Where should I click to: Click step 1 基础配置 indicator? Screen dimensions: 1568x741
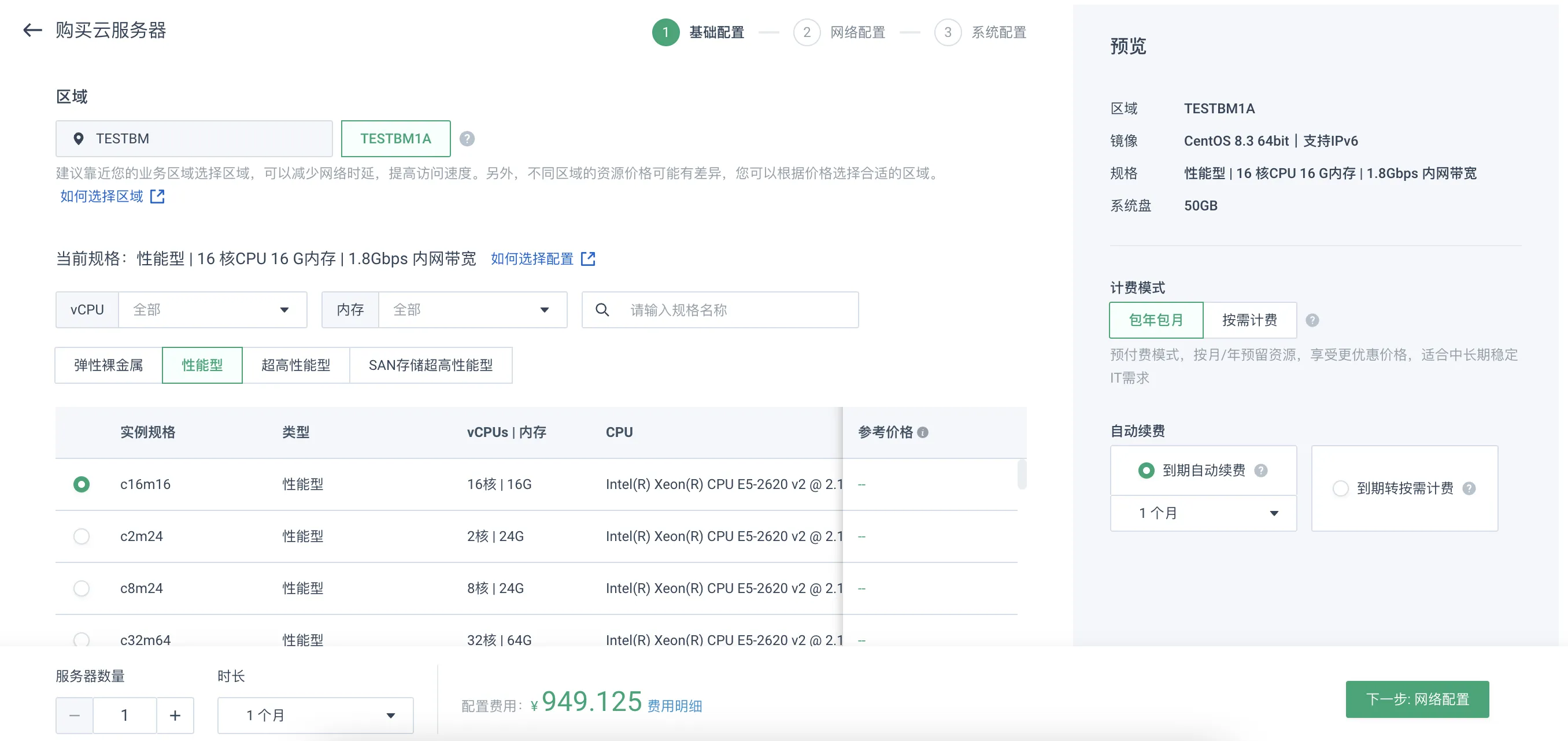point(699,32)
